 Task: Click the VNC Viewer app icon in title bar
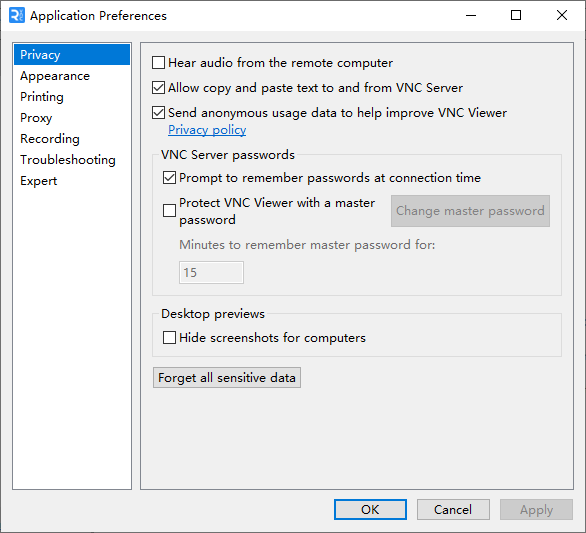pos(16,15)
